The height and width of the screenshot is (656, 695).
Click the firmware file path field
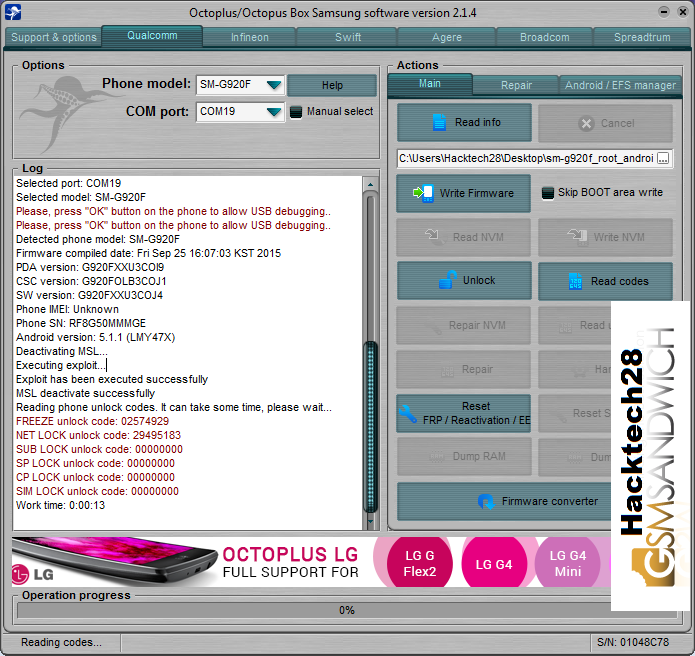[x=527, y=158]
